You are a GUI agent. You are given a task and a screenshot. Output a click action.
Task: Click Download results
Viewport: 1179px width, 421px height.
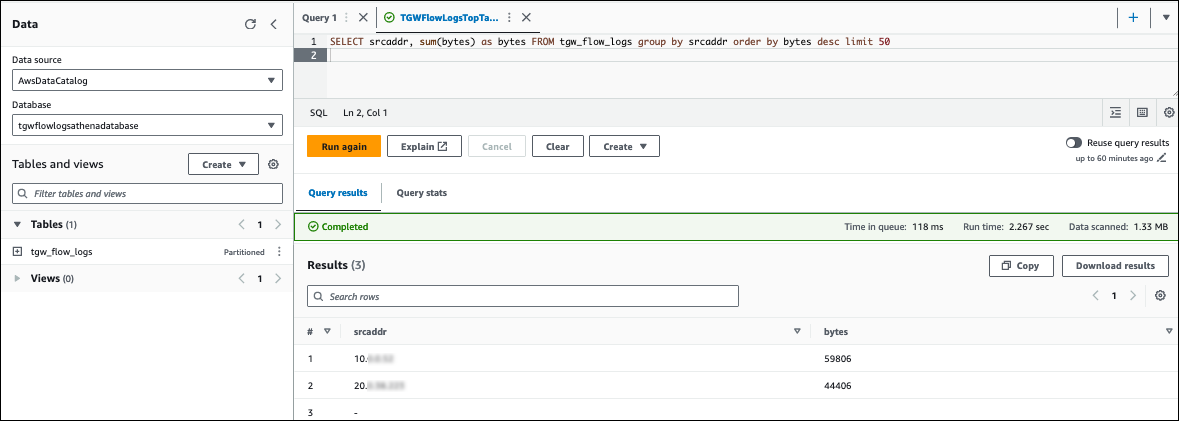coord(1115,266)
